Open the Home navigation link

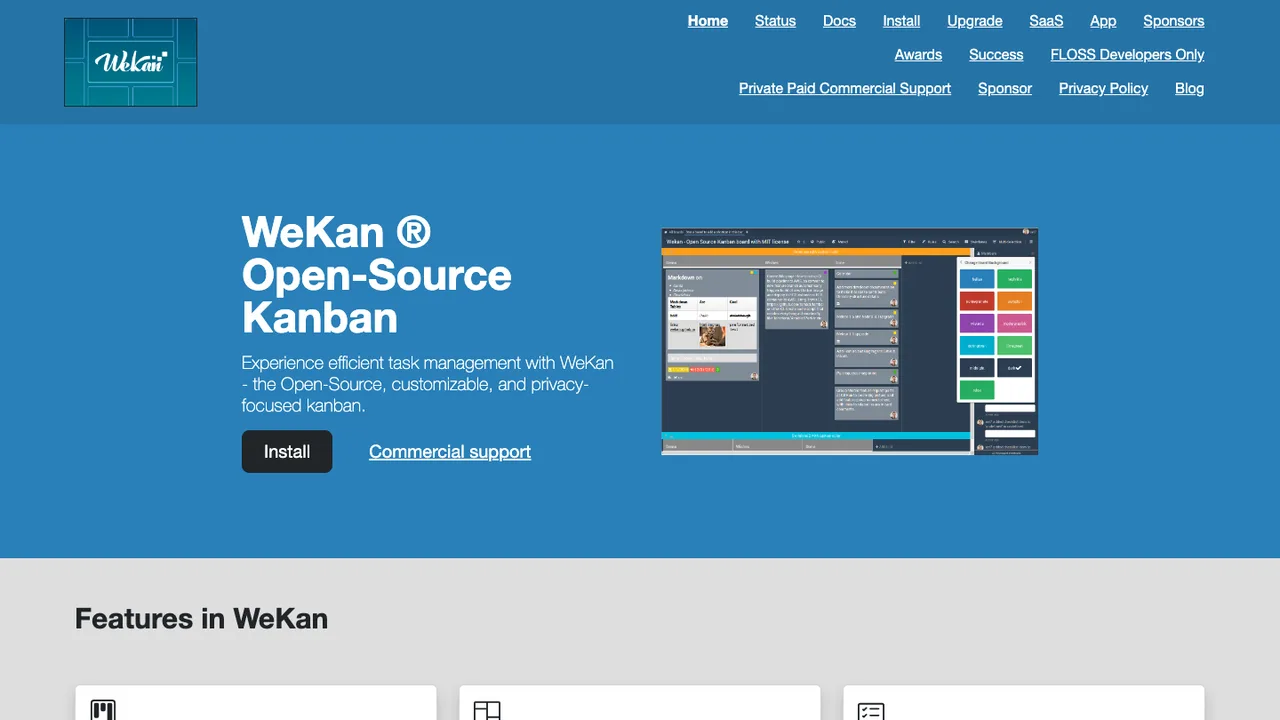708,21
